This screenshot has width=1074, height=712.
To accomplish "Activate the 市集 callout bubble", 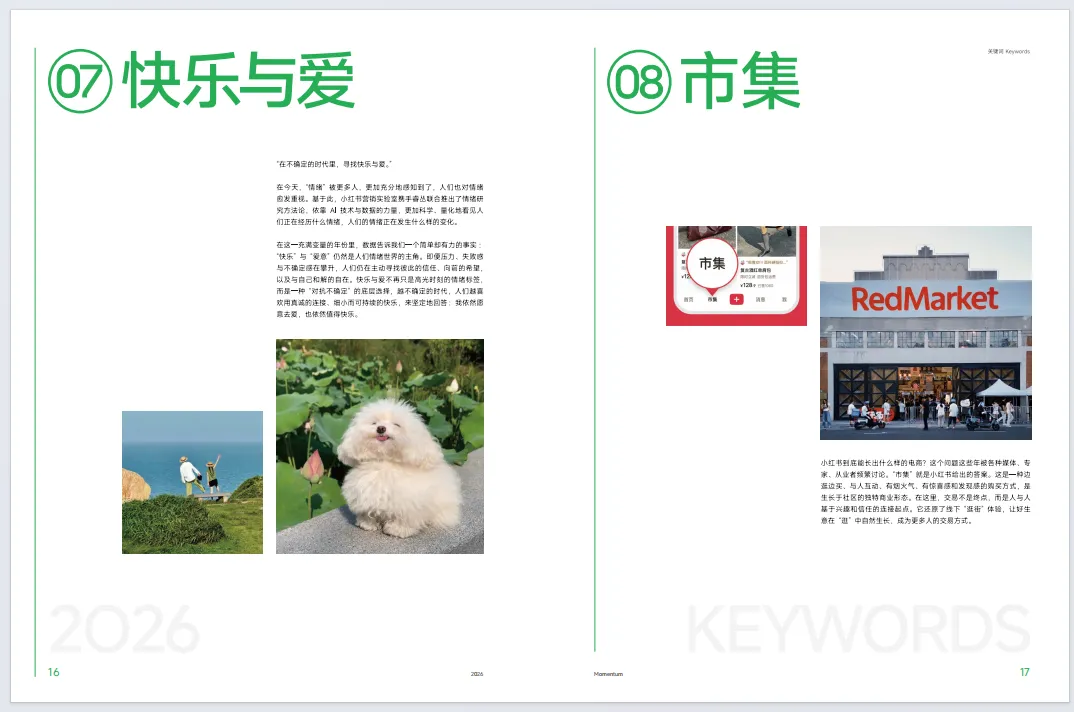I will coord(714,262).
